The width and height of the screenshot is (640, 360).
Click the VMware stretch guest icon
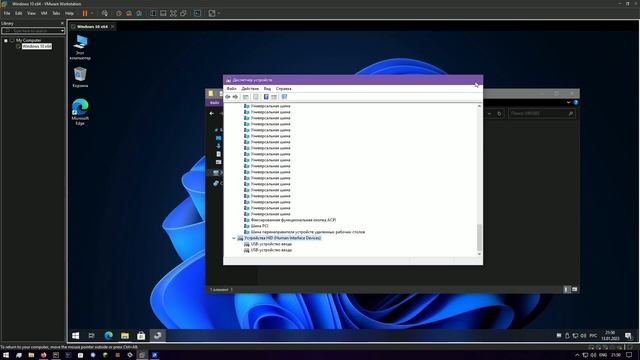(212, 13)
